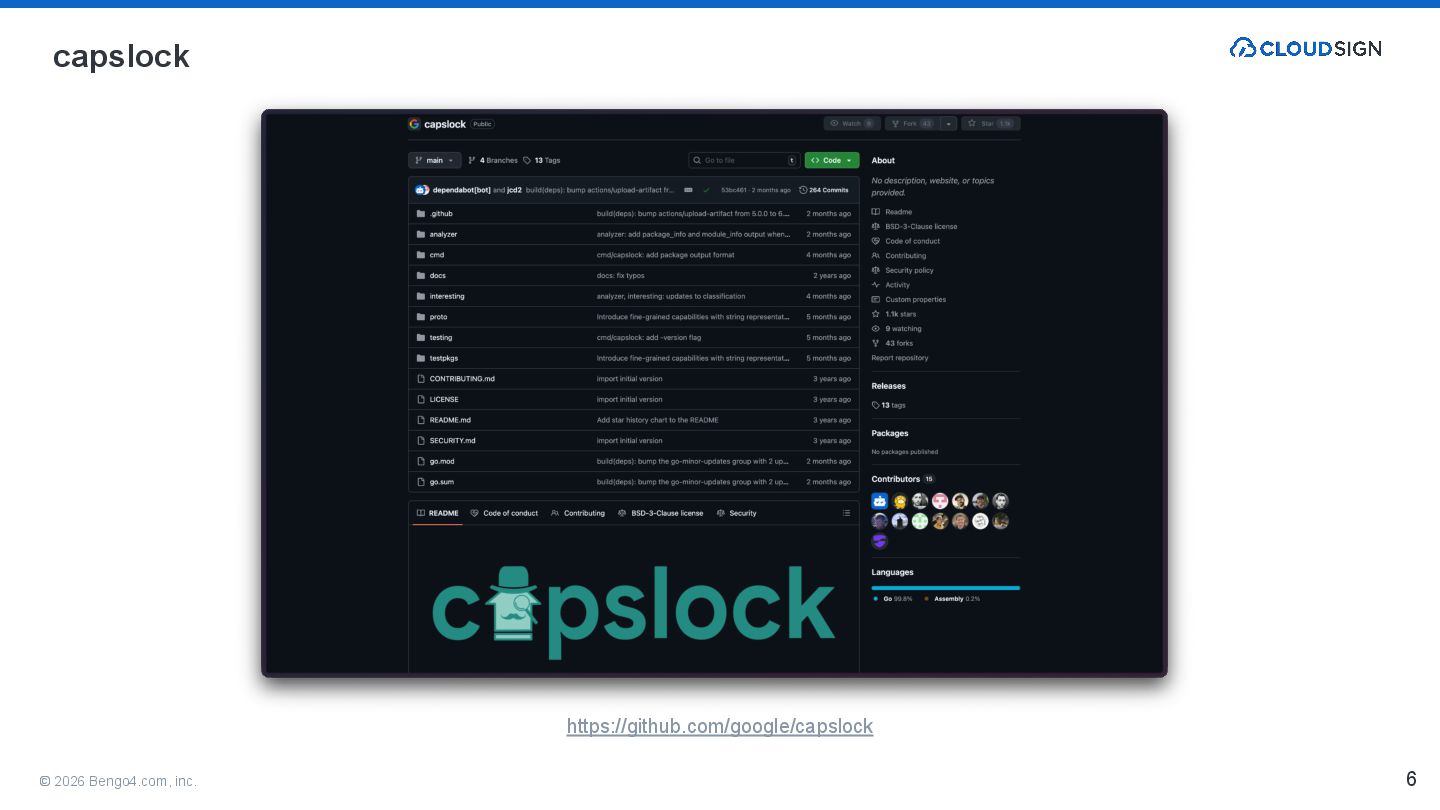This screenshot has height=810, width=1440.
Task: Click the Go language bar in Languages
Action: coord(945,588)
